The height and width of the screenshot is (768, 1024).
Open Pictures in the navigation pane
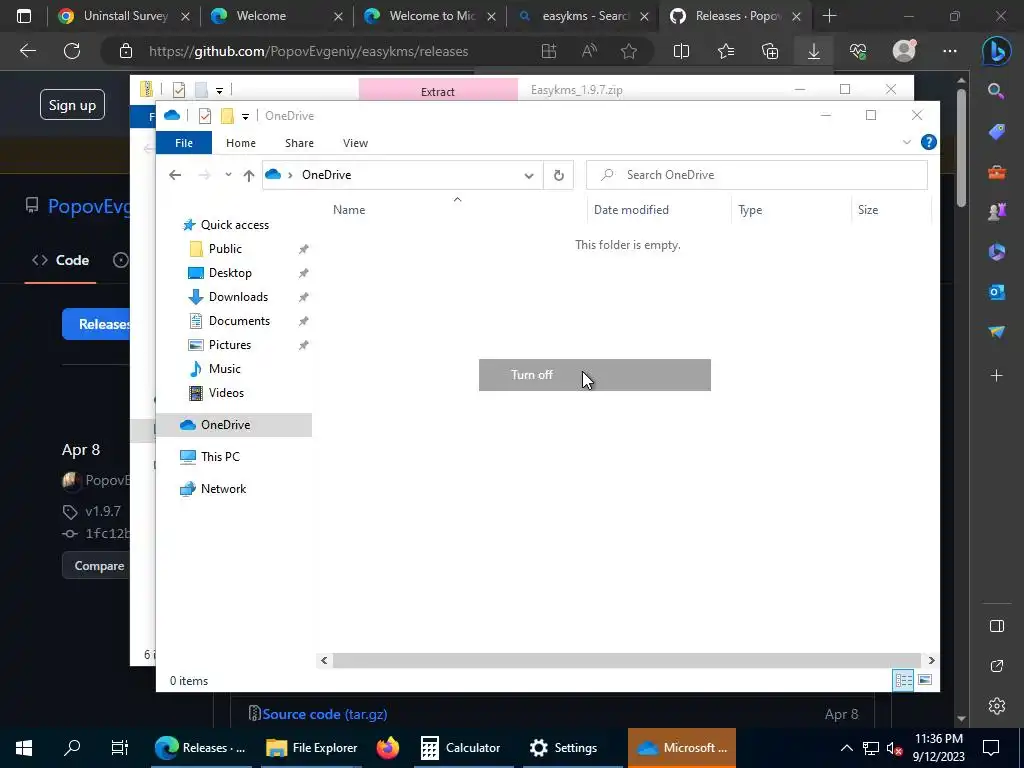point(229,345)
